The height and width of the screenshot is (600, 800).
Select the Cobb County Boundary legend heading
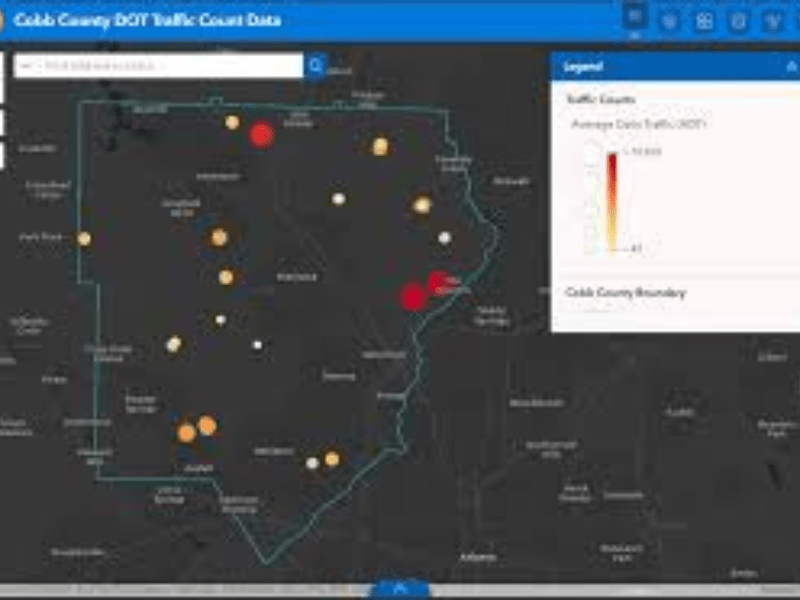click(630, 290)
